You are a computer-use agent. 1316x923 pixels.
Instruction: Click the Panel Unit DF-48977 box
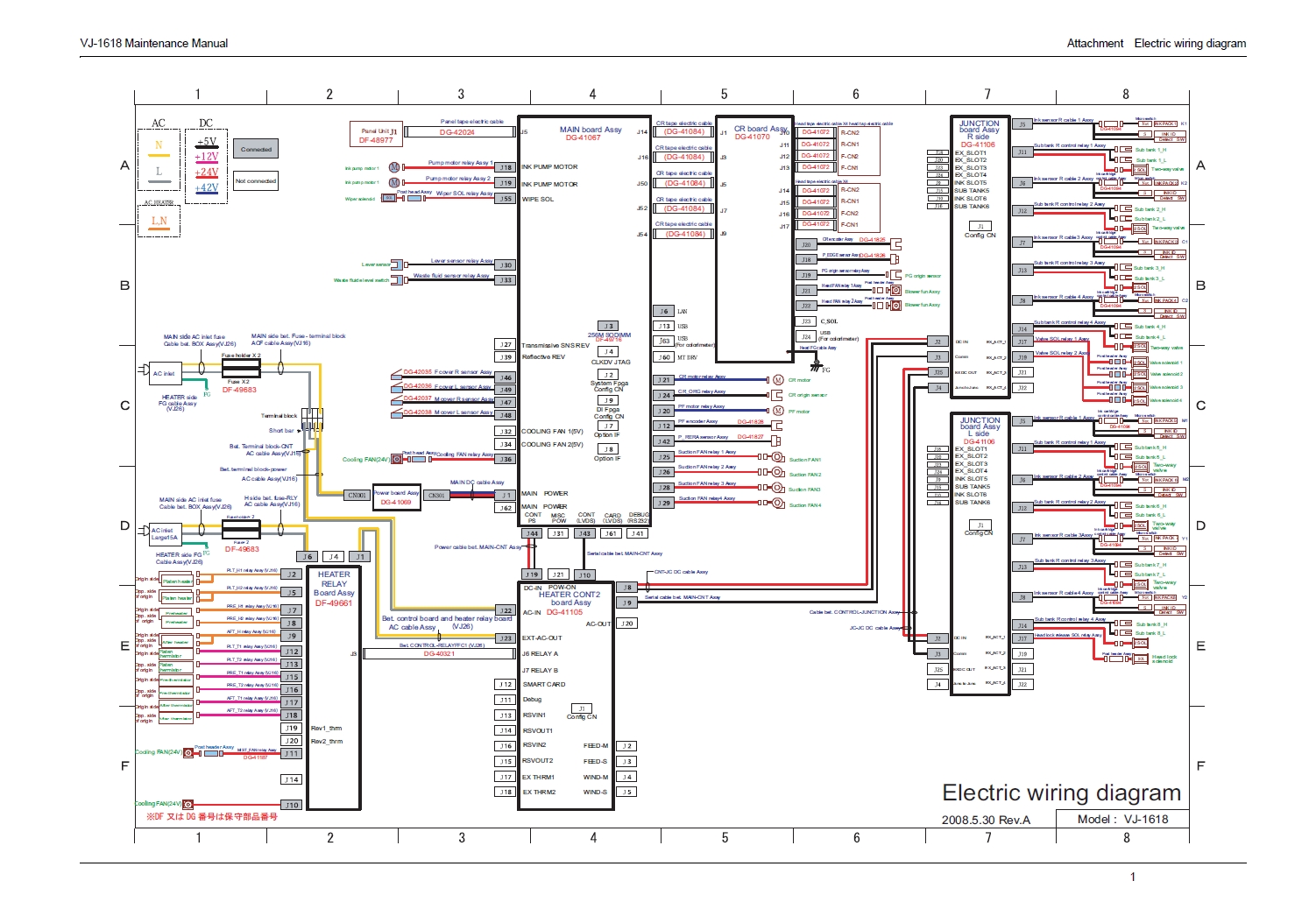(376, 135)
